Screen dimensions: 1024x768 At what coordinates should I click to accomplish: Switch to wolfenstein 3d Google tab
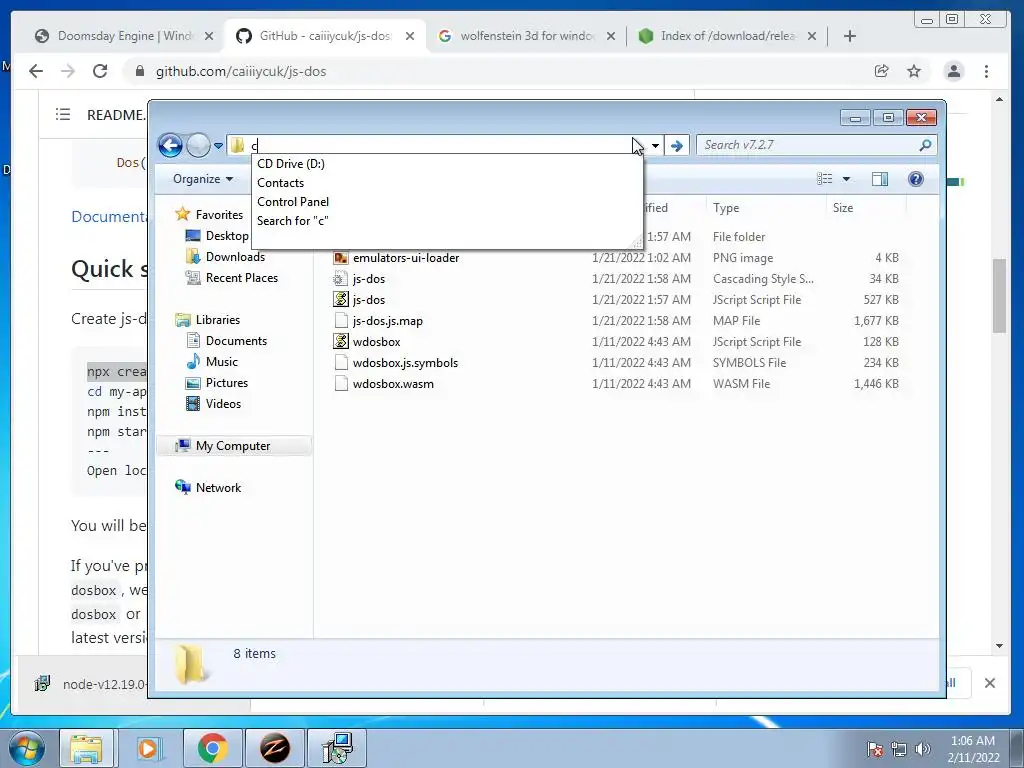pos(526,36)
